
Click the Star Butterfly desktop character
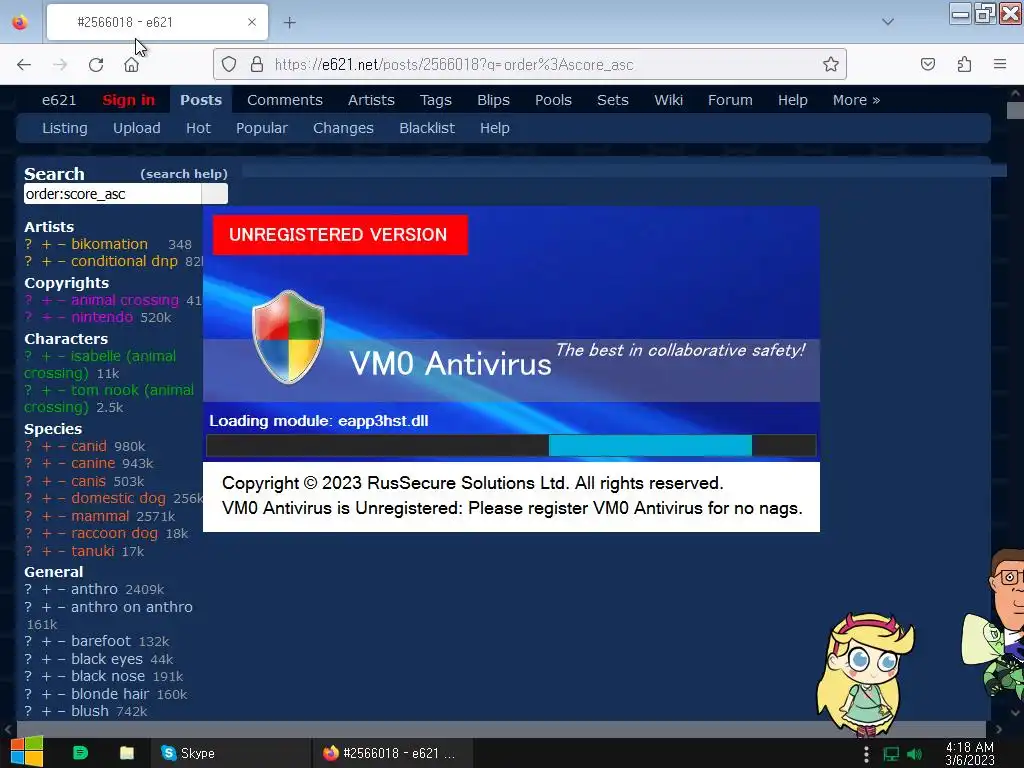coord(865,674)
